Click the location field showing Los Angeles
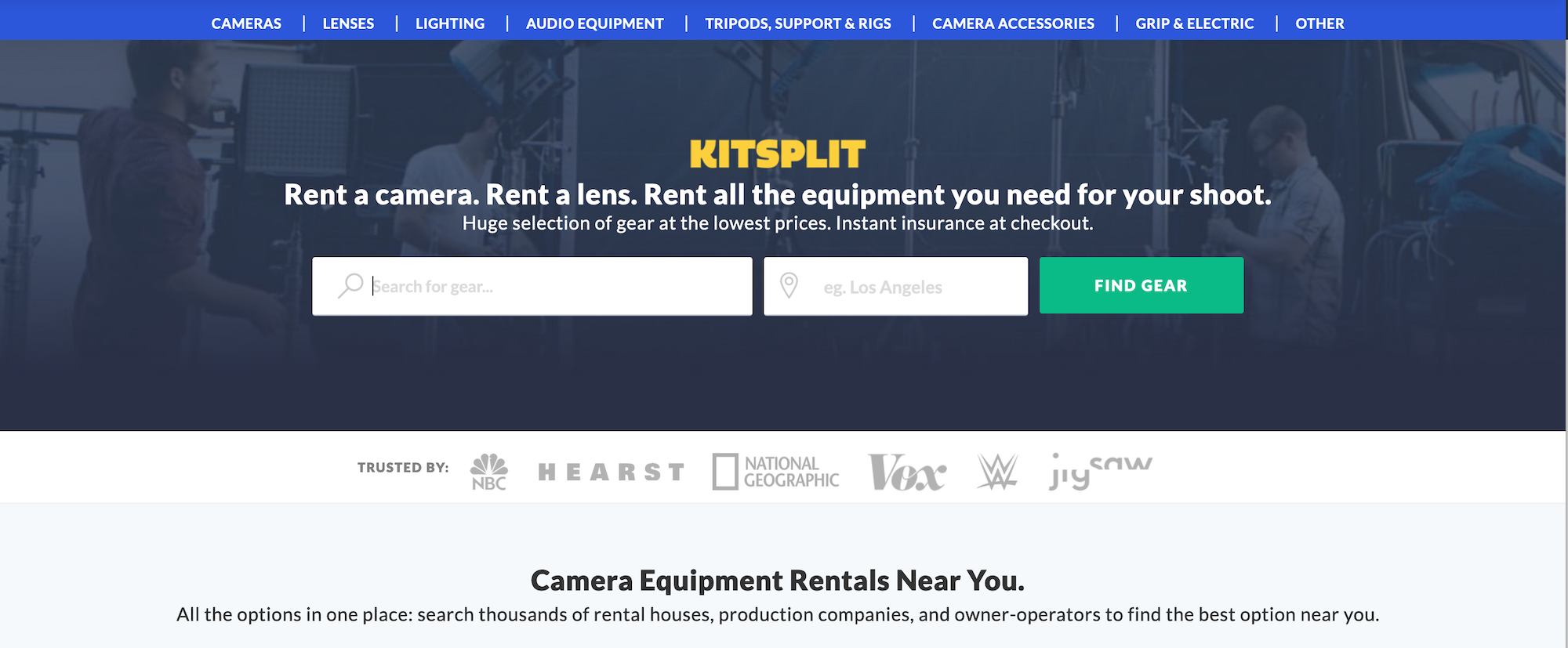 (x=896, y=286)
